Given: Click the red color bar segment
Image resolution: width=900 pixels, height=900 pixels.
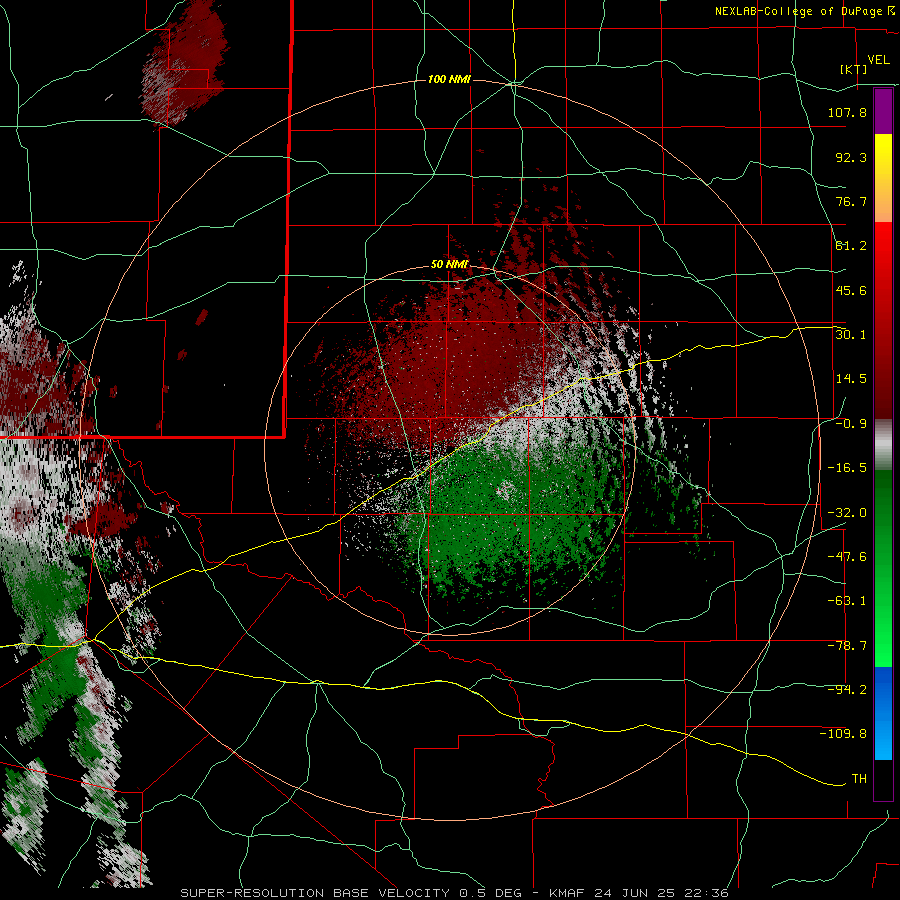Looking at the screenshot, I should click(883, 320).
